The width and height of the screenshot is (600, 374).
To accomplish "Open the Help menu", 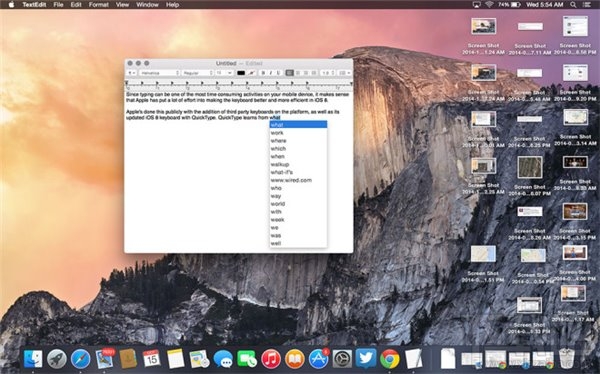I will pyautogui.click(x=173, y=5).
